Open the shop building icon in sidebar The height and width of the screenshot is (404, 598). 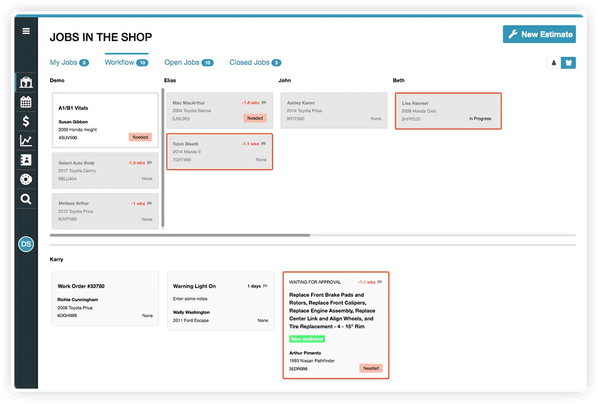26,82
